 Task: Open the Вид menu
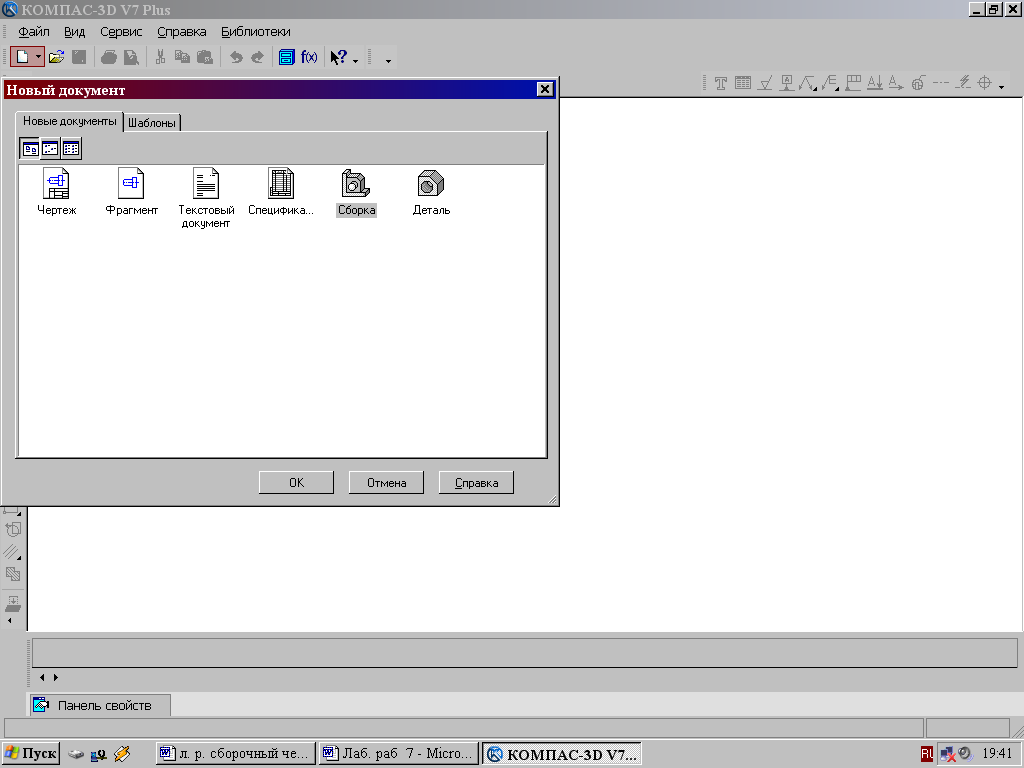pos(74,31)
